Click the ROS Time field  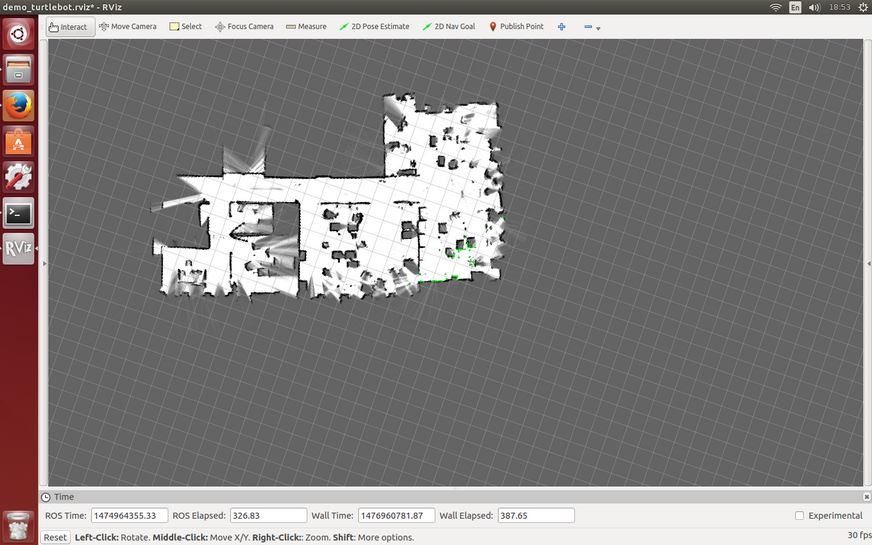(129, 516)
